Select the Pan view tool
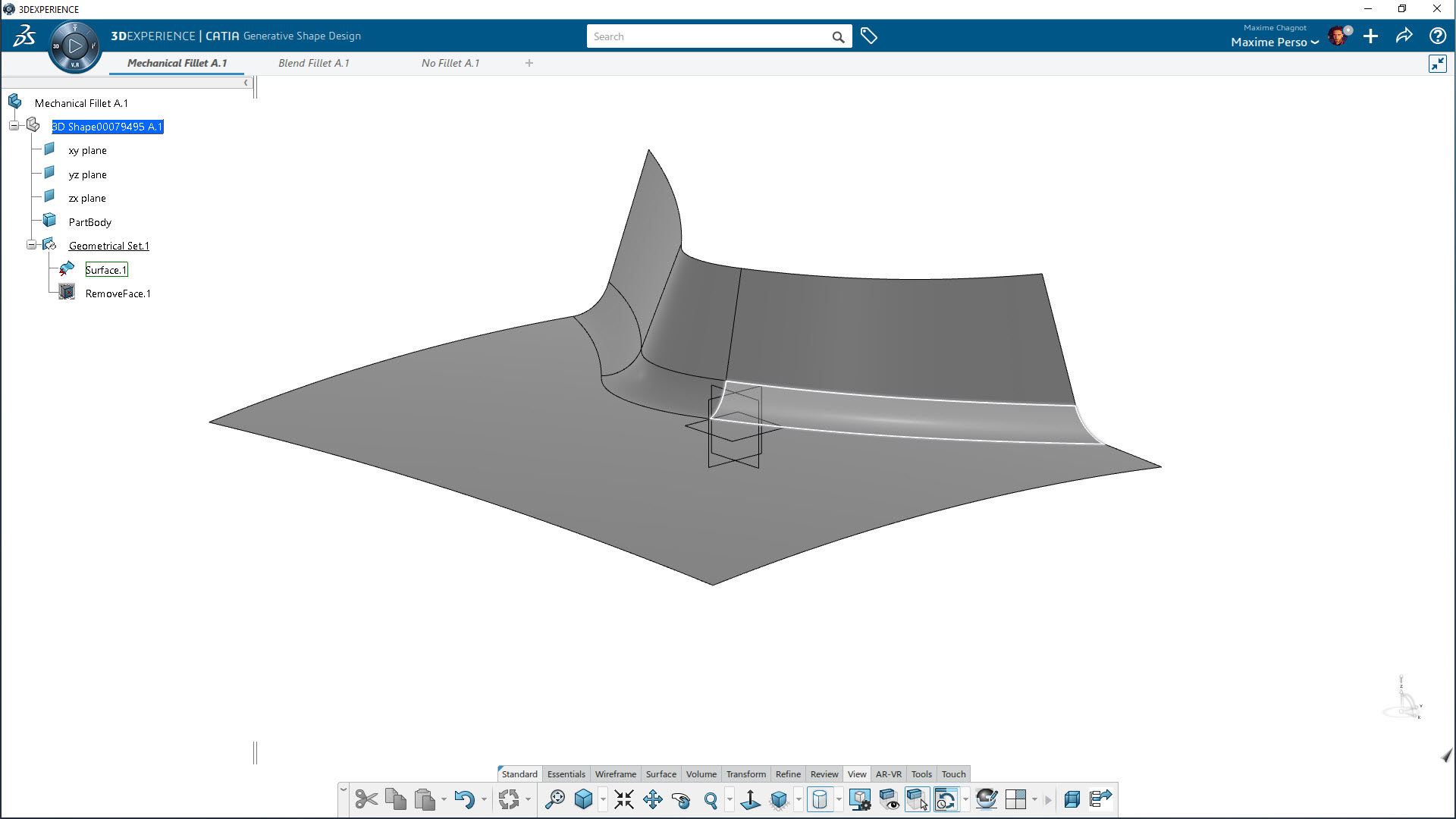 click(x=652, y=799)
